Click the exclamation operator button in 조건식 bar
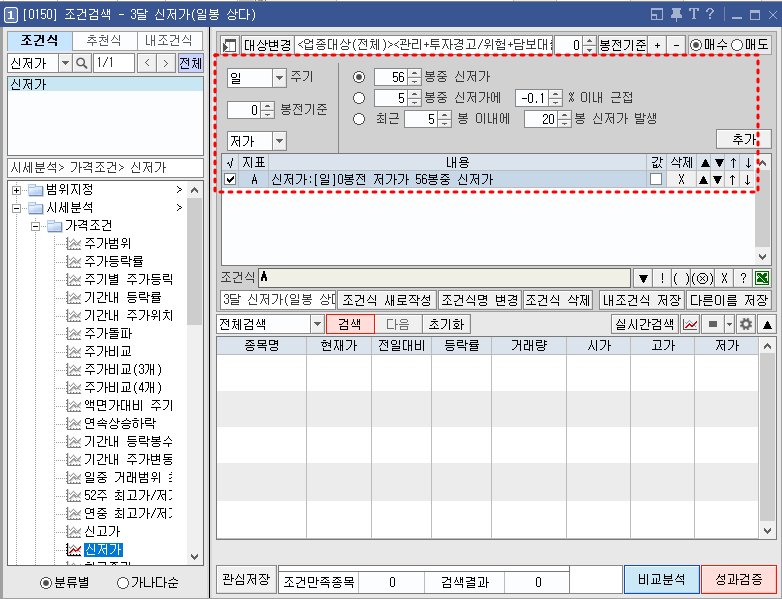Image resolution: width=782 pixels, height=599 pixels. pyautogui.click(x=662, y=278)
